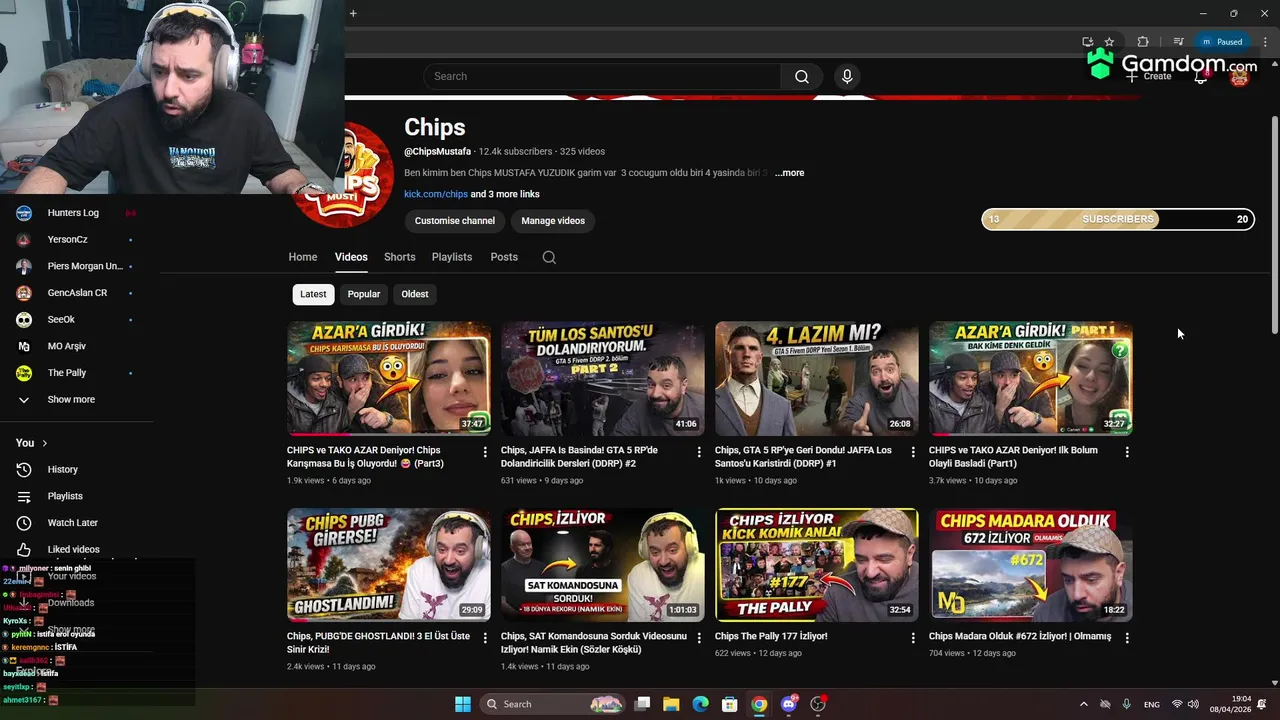Viewport: 1280px width, 720px height.
Task: Open Microsoft Store from taskbar
Action: (x=730, y=704)
